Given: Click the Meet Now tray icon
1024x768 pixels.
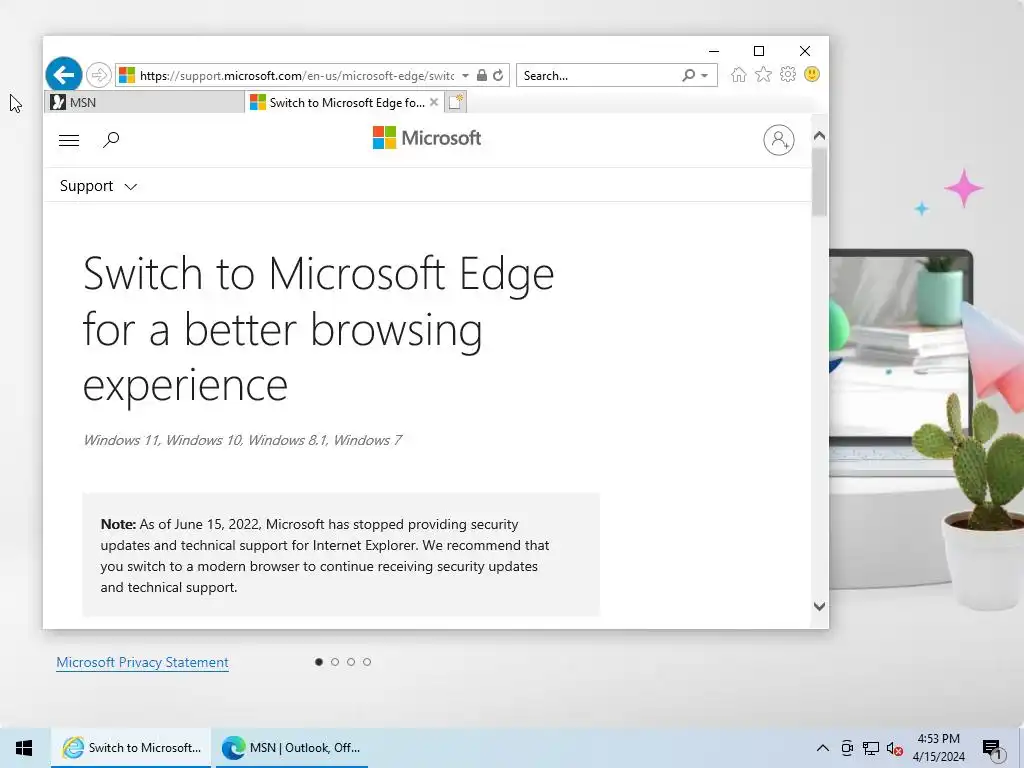Looking at the screenshot, I should [847, 748].
